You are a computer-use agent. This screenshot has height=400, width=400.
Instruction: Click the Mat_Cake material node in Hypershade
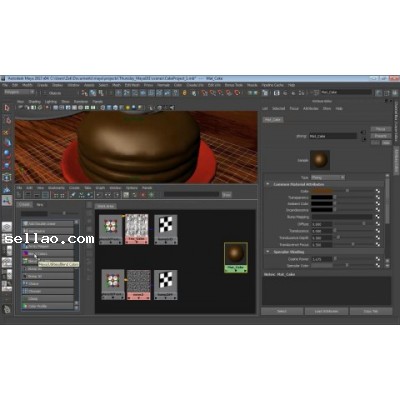236,258
